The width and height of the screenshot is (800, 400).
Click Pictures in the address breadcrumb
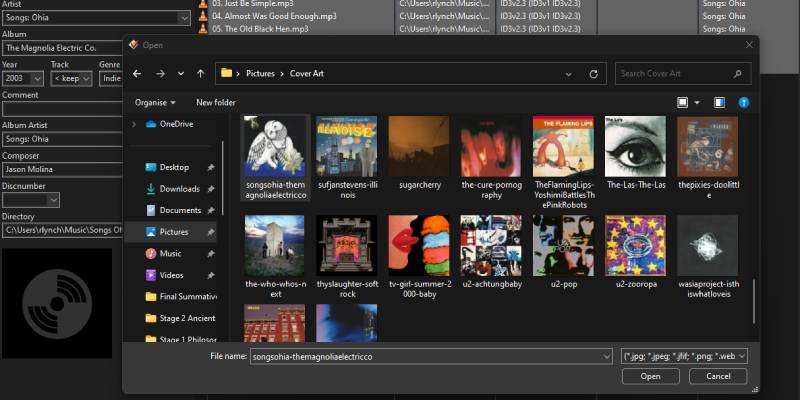click(x=260, y=73)
